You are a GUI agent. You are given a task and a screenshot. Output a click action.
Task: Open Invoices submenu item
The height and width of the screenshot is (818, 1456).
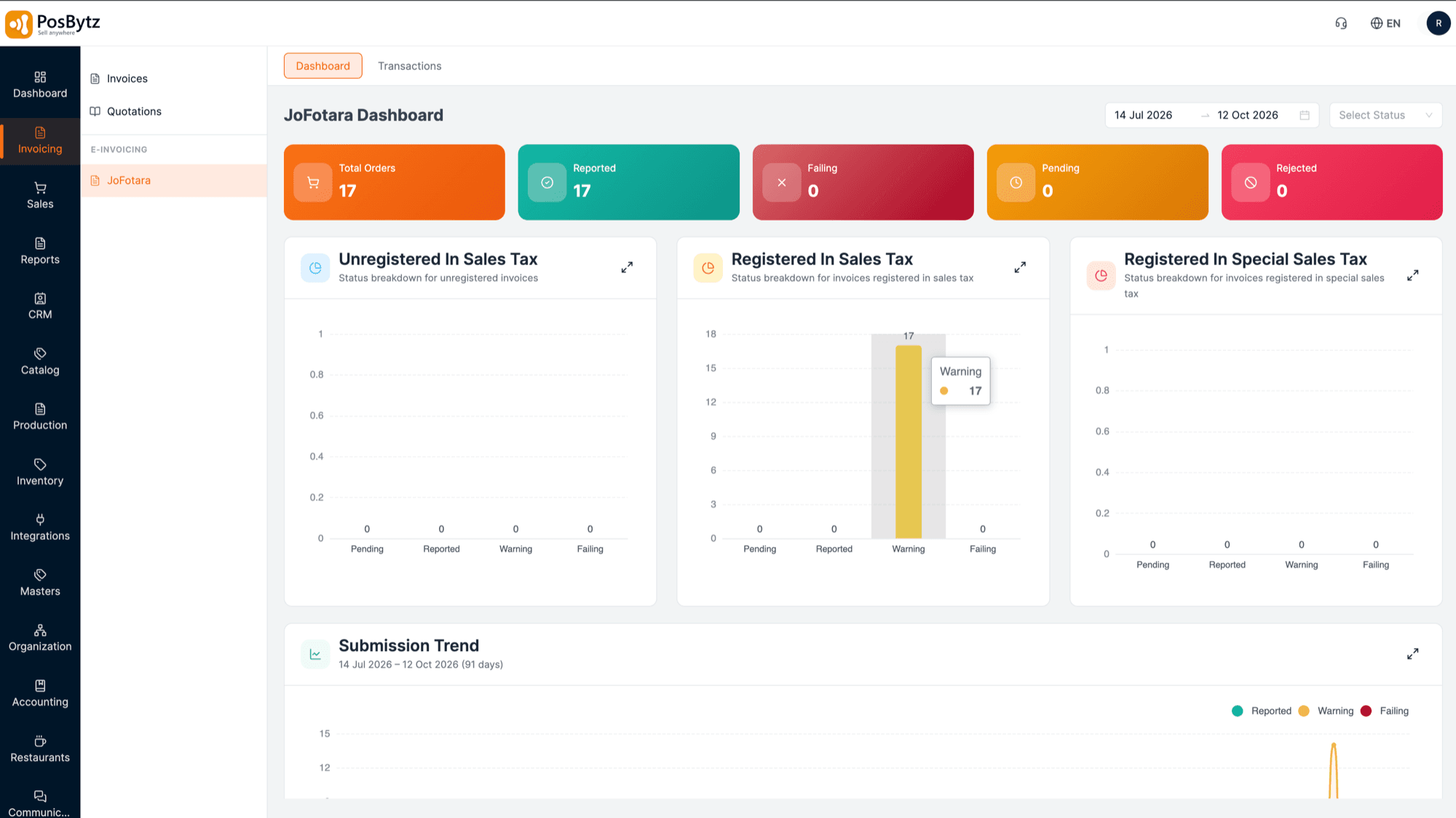pos(173,79)
